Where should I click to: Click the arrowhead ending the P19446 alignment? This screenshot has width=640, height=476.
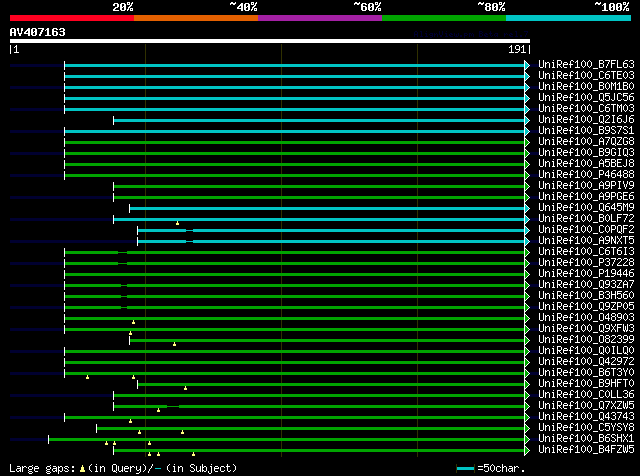[527, 275]
